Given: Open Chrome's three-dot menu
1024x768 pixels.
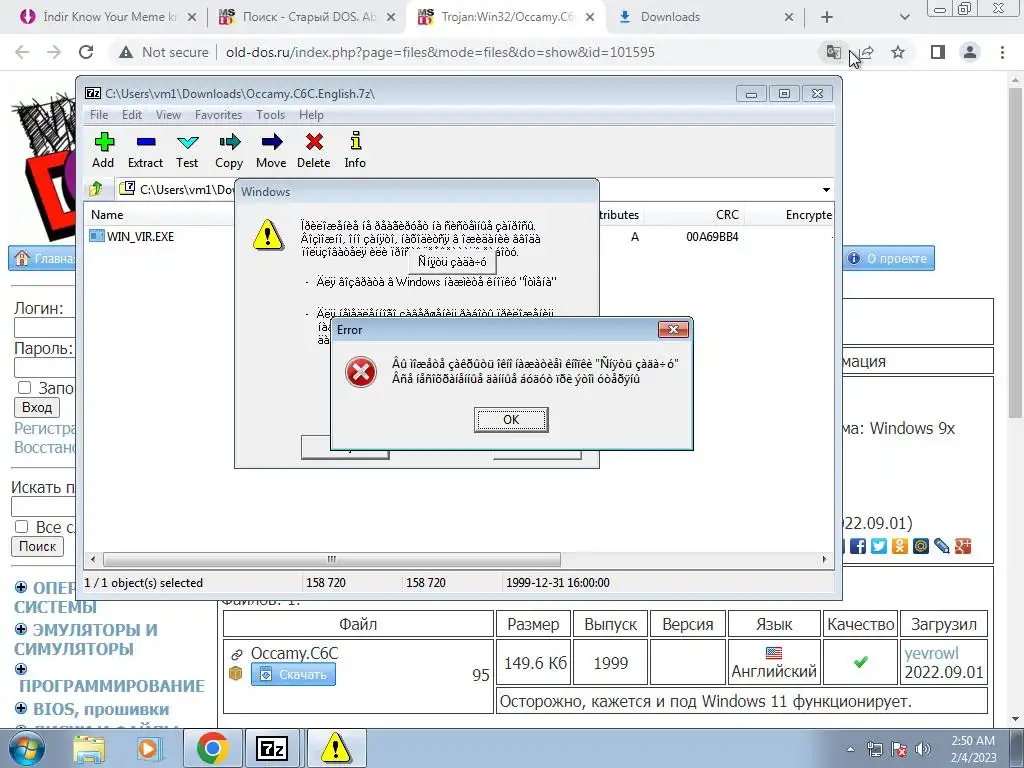Looking at the screenshot, I should click(1002, 52).
